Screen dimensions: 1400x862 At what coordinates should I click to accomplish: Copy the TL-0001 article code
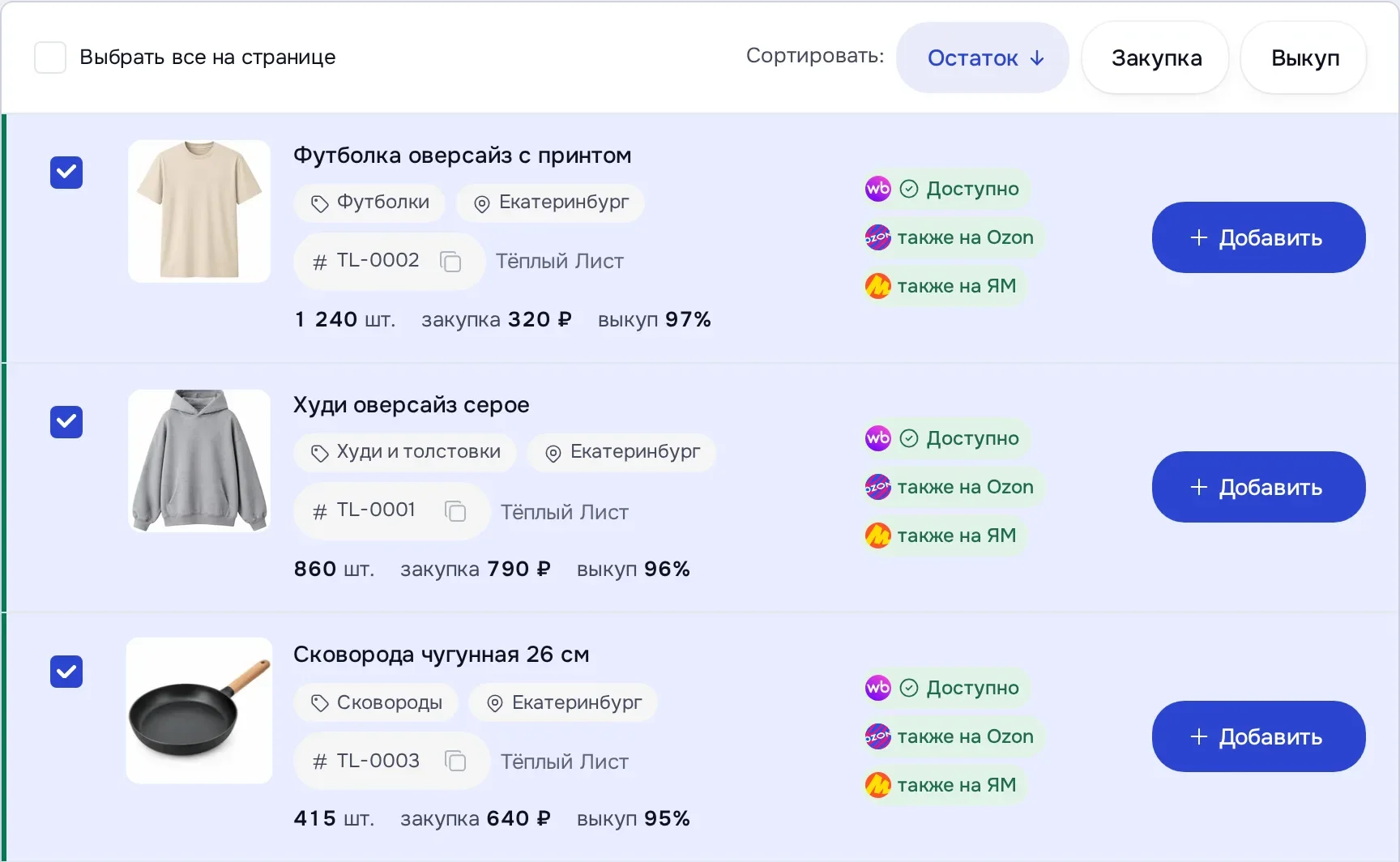pyautogui.click(x=455, y=510)
